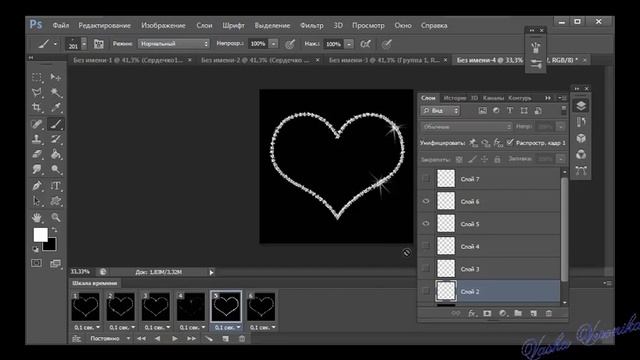The width and height of the screenshot is (640, 360).
Task: Open the Редактирование menu
Action: click(x=104, y=25)
